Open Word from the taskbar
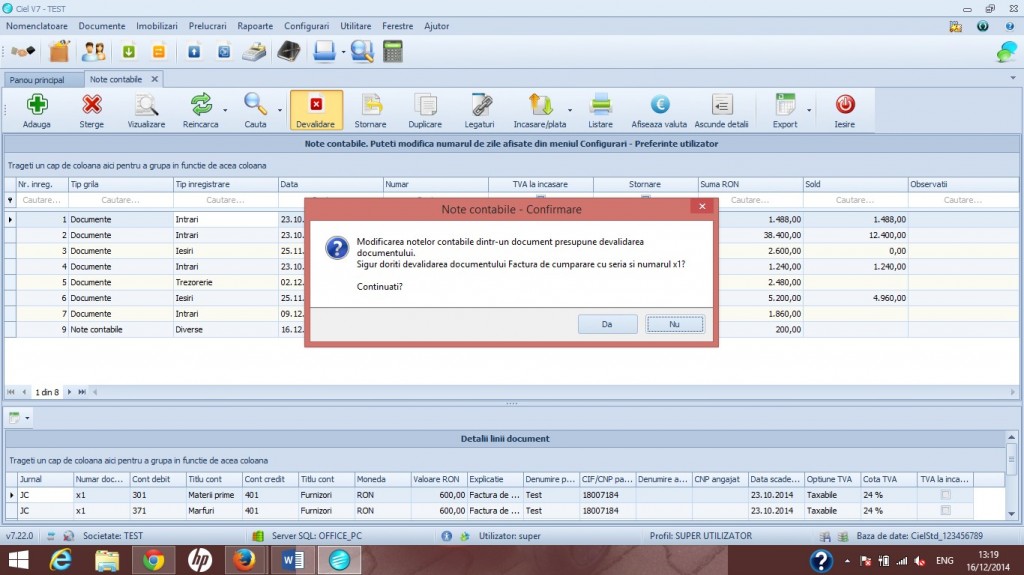1024x575 pixels. [293, 560]
